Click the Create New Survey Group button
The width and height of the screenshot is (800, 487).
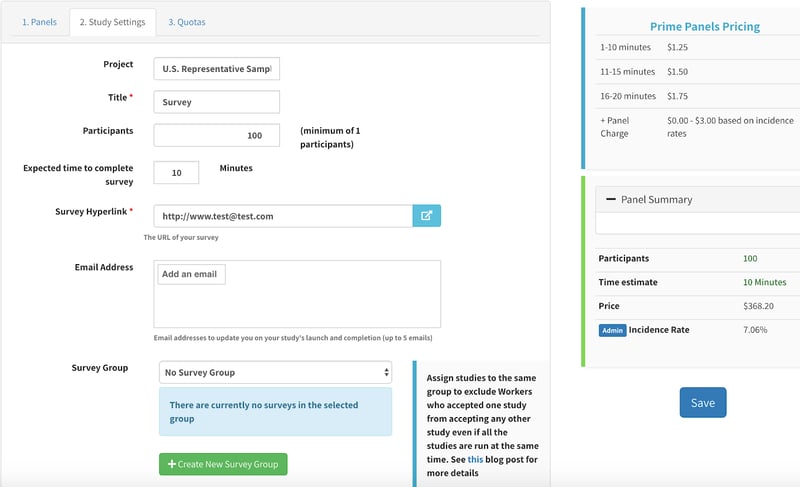pyautogui.click(x=223, y=464)
